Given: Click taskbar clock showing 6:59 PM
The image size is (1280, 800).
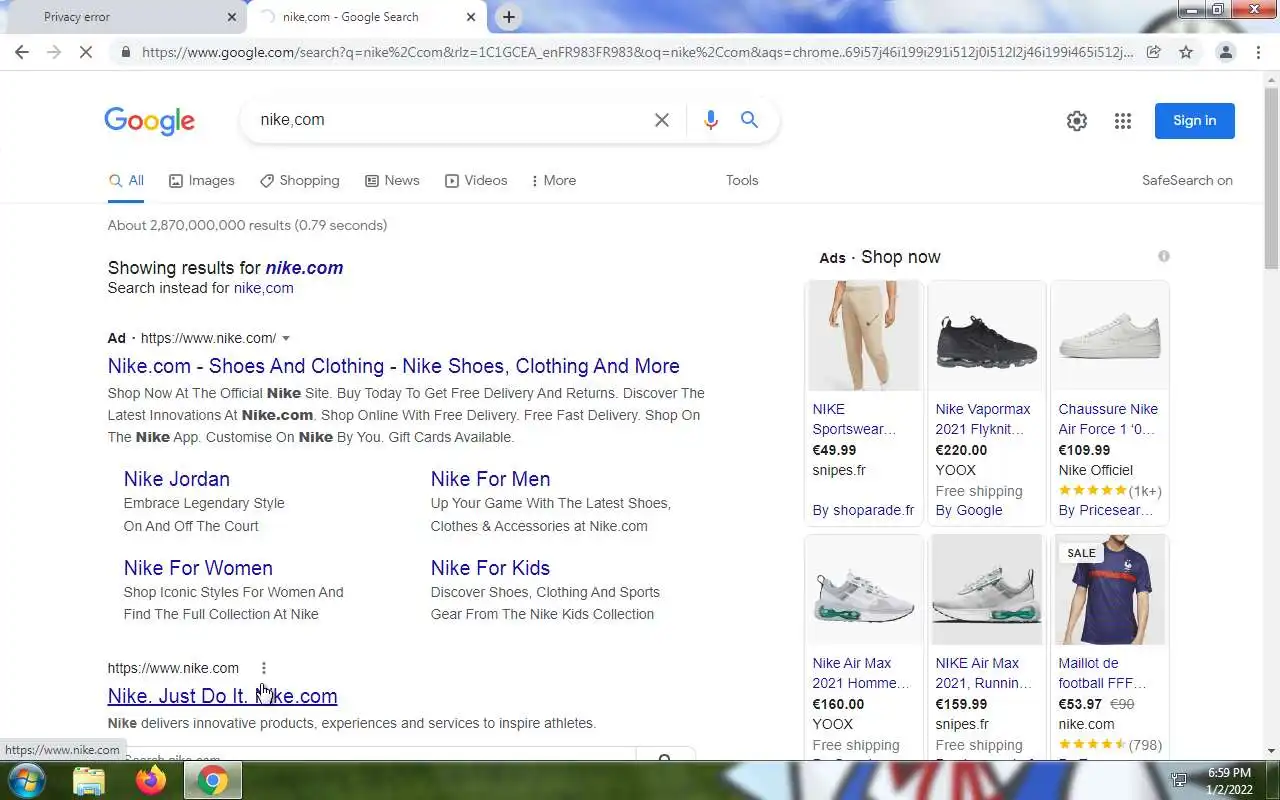Looking at the screenshot, I should 1229,780.
